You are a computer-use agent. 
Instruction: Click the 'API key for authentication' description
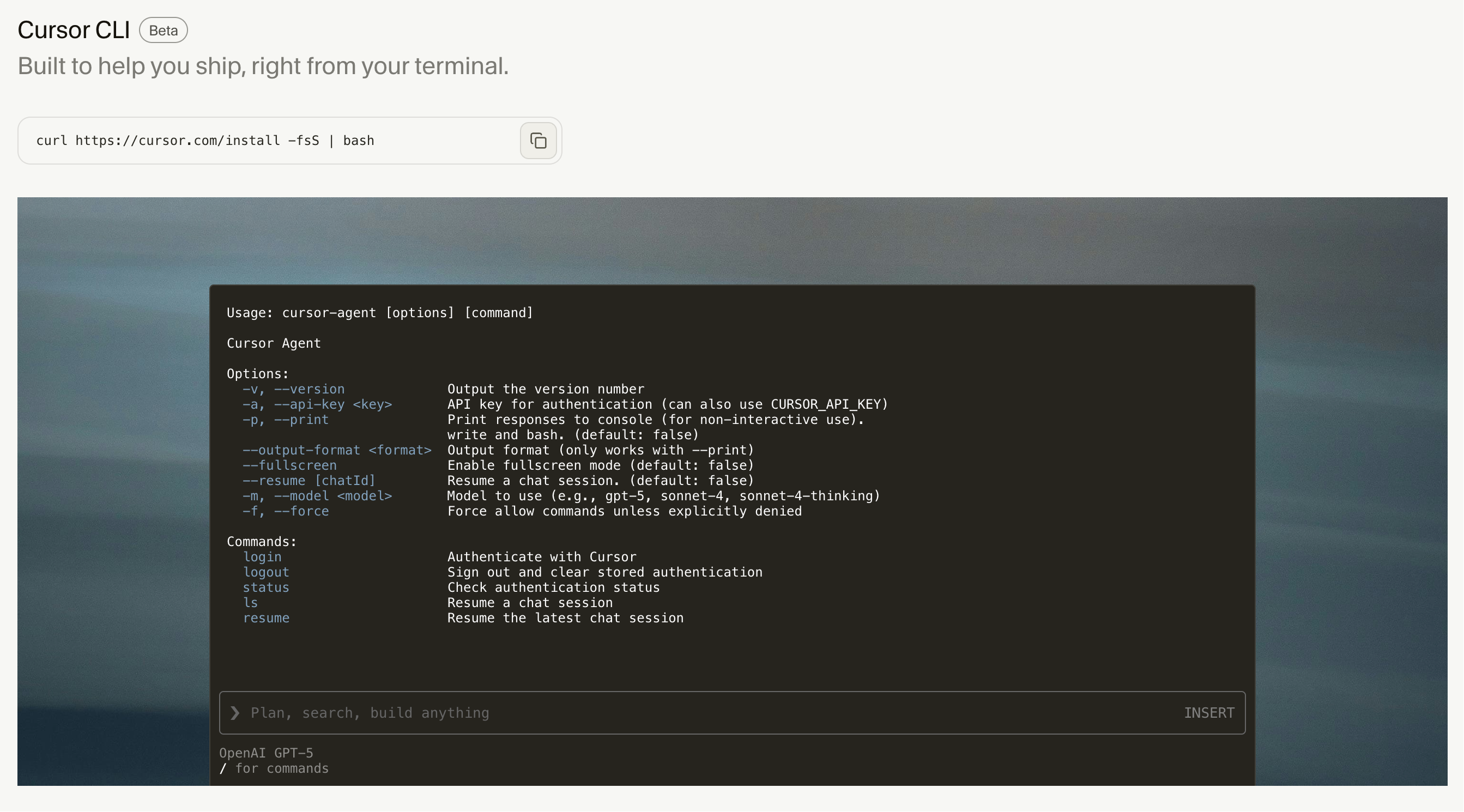click(x=668, y=404)
